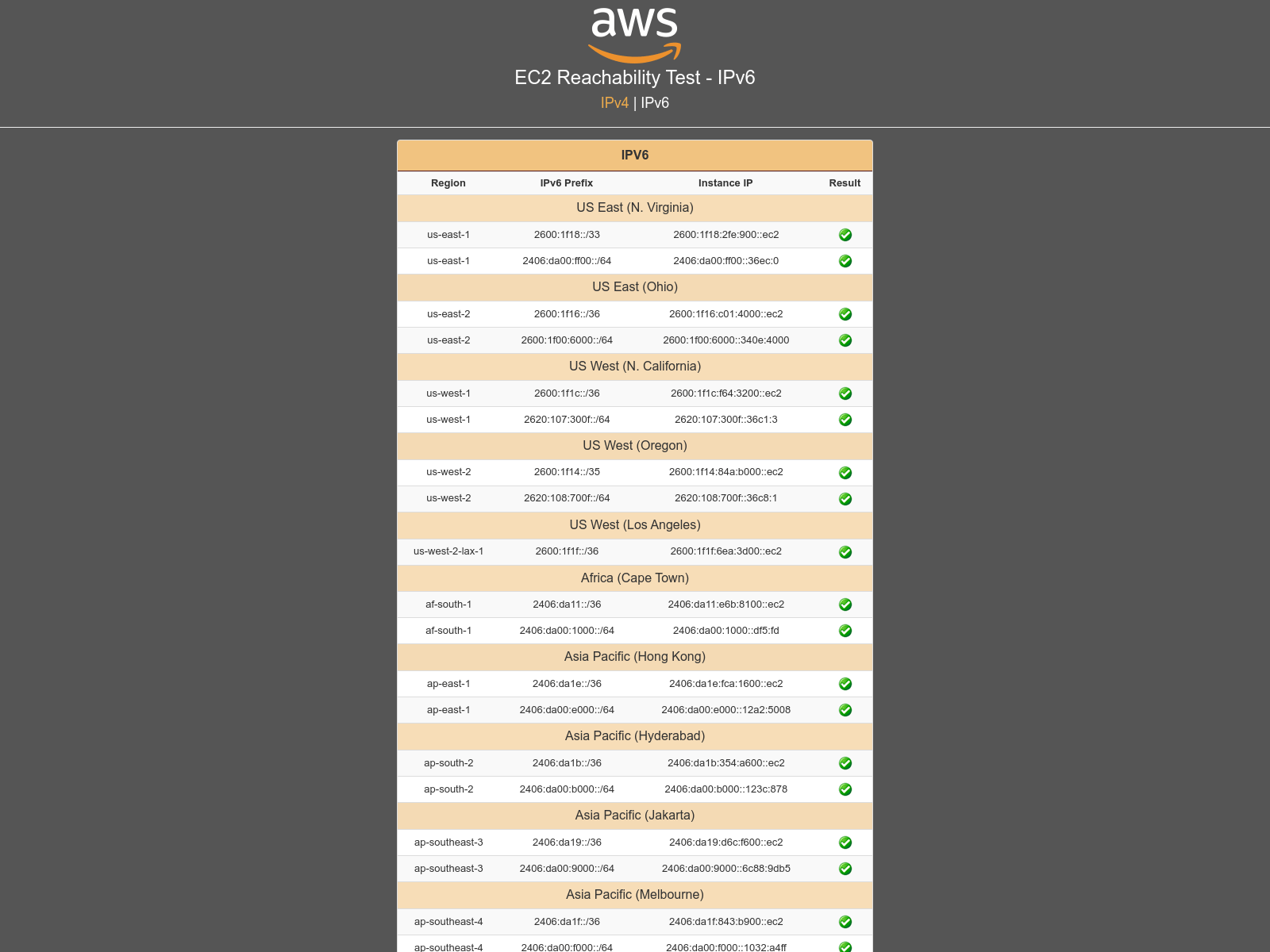Click success icon for 2600:1f16::/36 row

pos(845,314)
